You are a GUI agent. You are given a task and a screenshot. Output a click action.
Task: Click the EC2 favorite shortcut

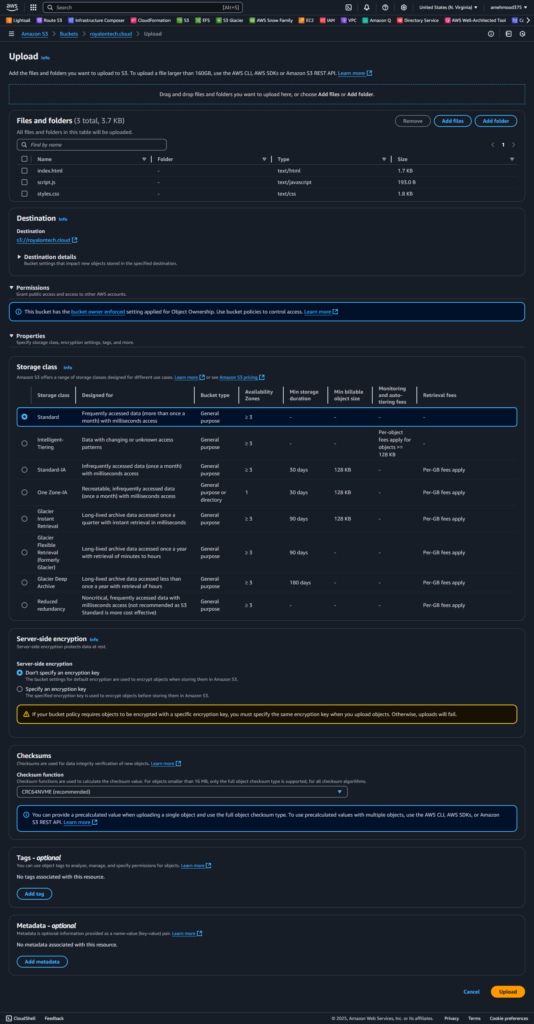(x=306, y=20)
